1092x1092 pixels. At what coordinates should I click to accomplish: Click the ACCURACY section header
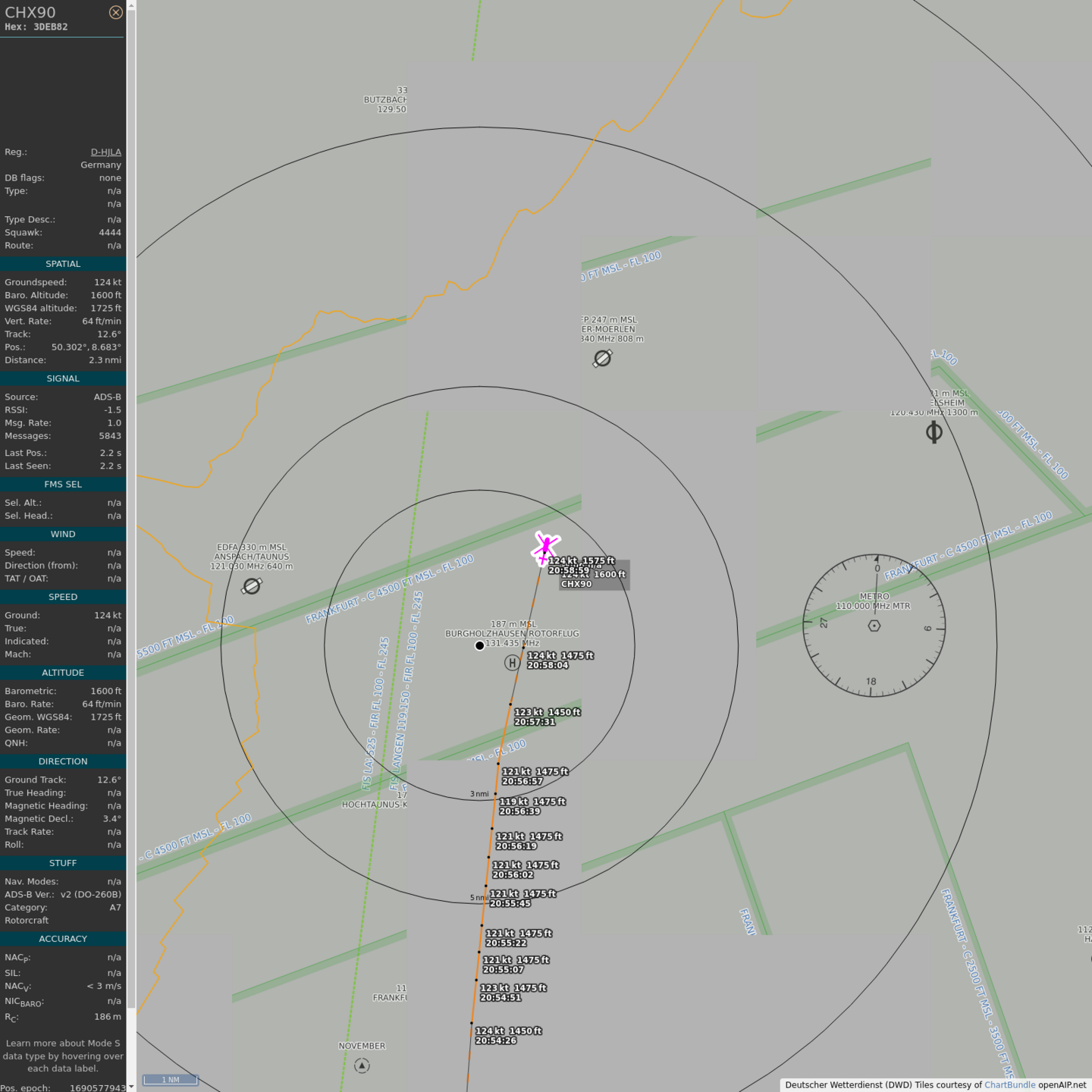point(63,939)
